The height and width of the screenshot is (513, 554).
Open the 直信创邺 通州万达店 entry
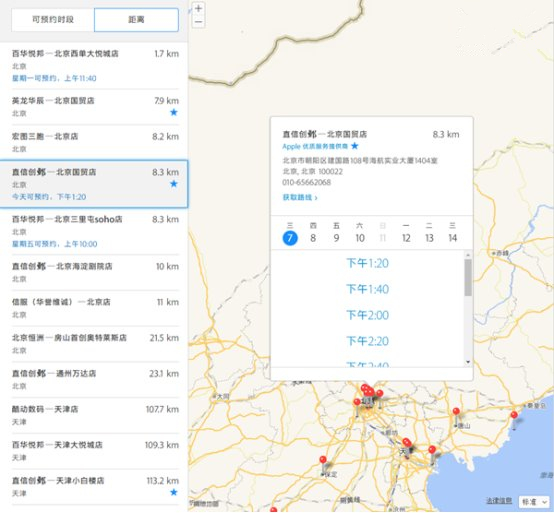94,379
